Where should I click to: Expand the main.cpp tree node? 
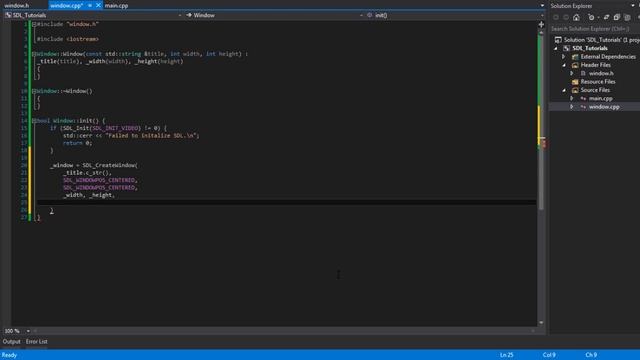pos(572,98)
